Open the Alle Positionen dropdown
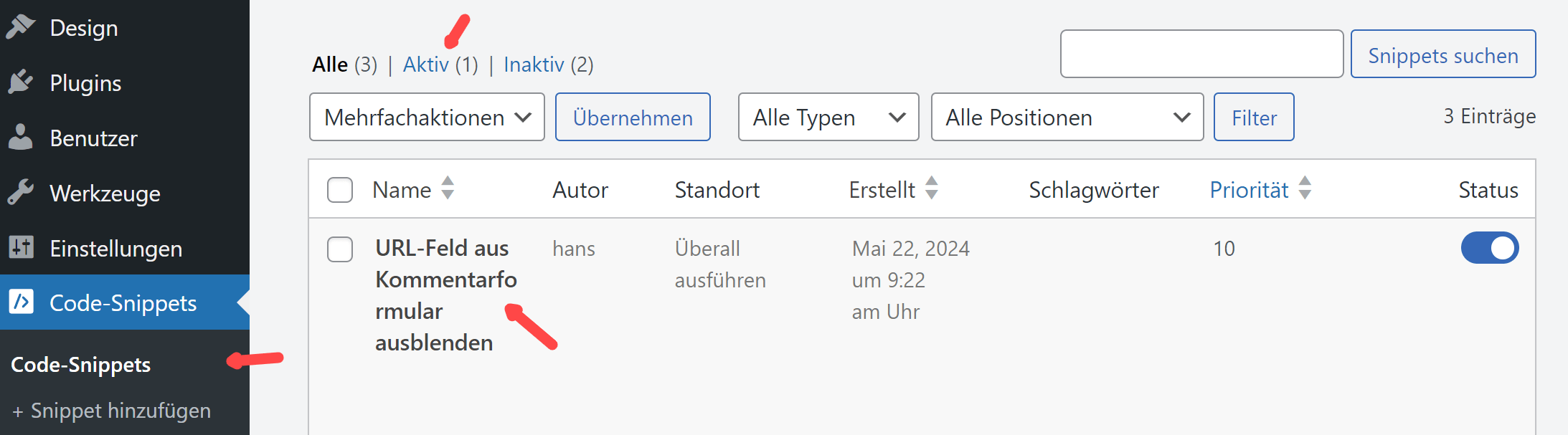1568x435 pixels. 1067,117
